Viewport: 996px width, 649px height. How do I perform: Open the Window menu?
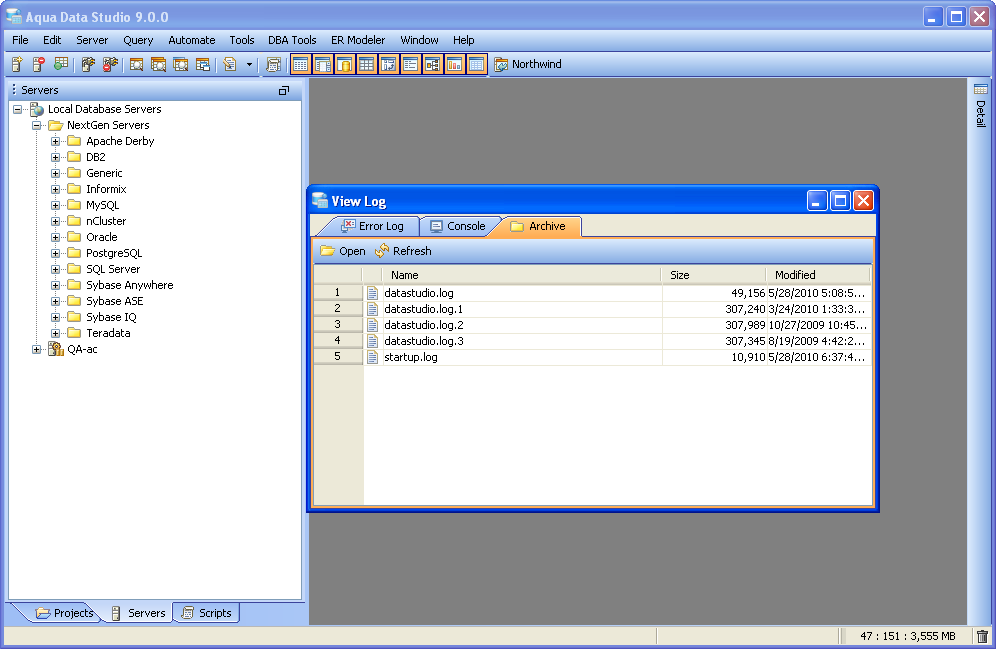click(419, 40)
